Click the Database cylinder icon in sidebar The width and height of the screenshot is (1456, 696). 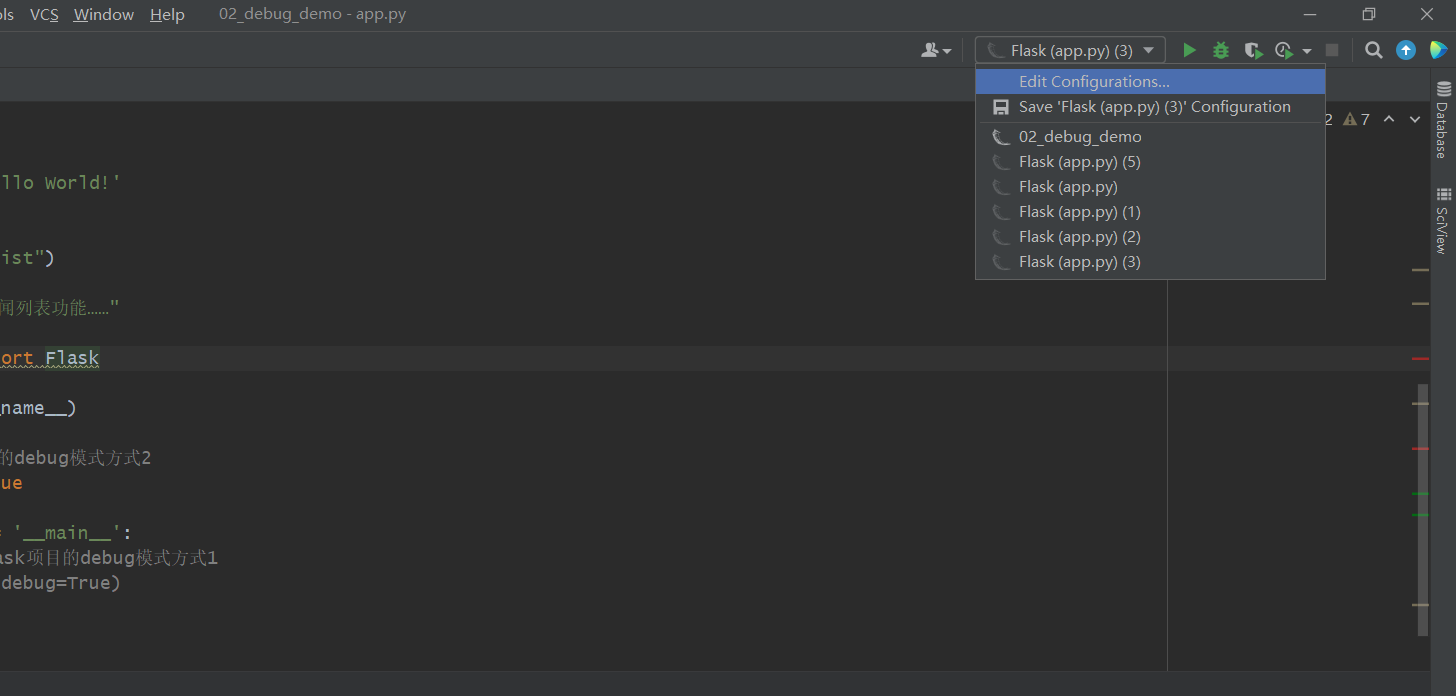coord(1443,90)
